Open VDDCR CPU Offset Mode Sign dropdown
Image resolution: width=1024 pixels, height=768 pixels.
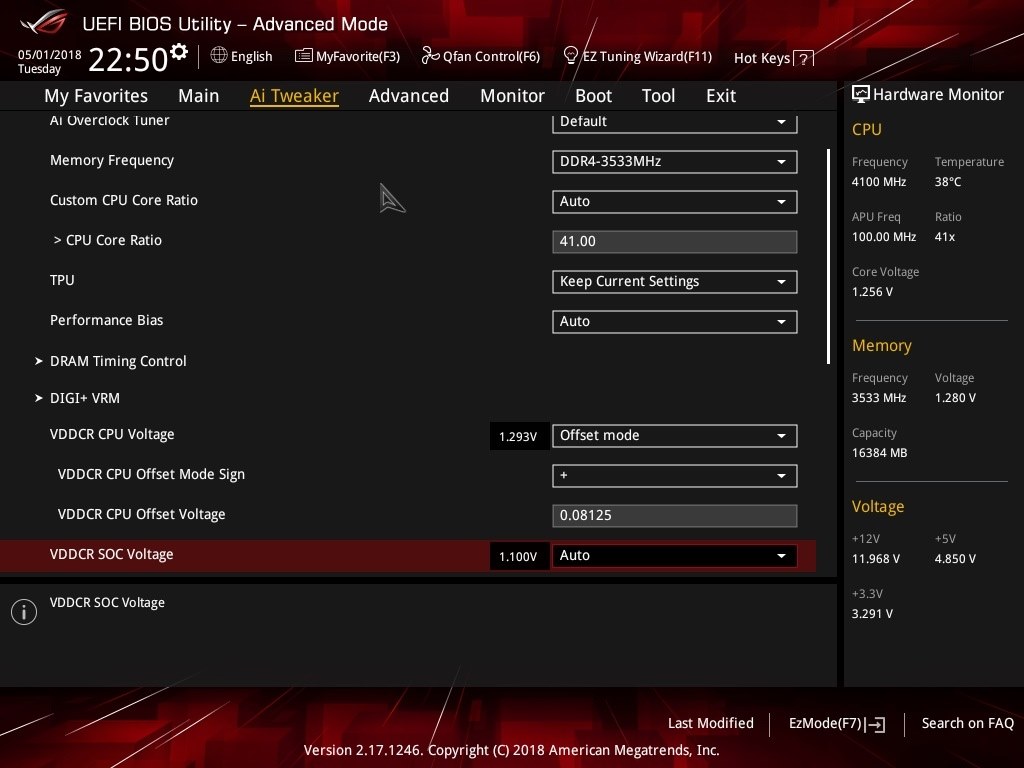(x=675, y=475)
